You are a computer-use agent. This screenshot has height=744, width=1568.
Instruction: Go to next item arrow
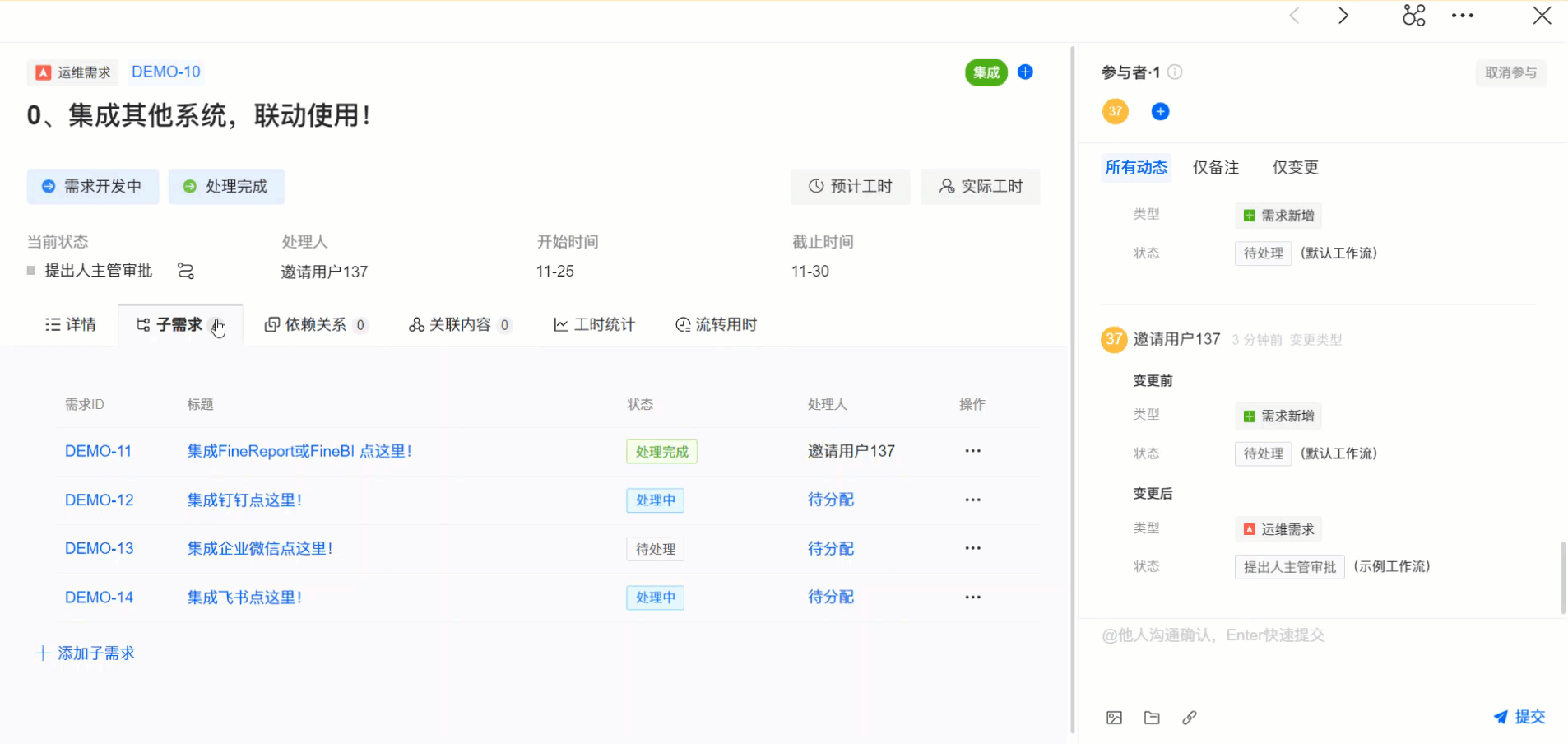1343,16
